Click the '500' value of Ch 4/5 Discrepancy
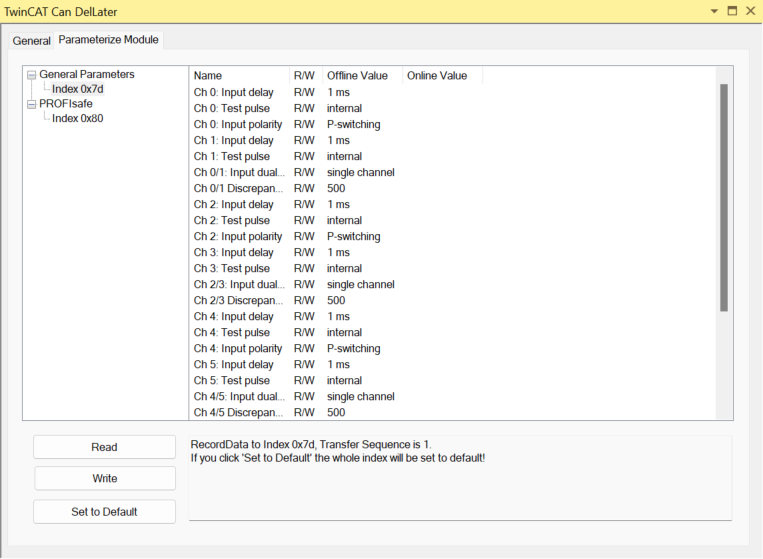Image resolution: width=763 pixels, height=559 pixels. coord(336,413)
